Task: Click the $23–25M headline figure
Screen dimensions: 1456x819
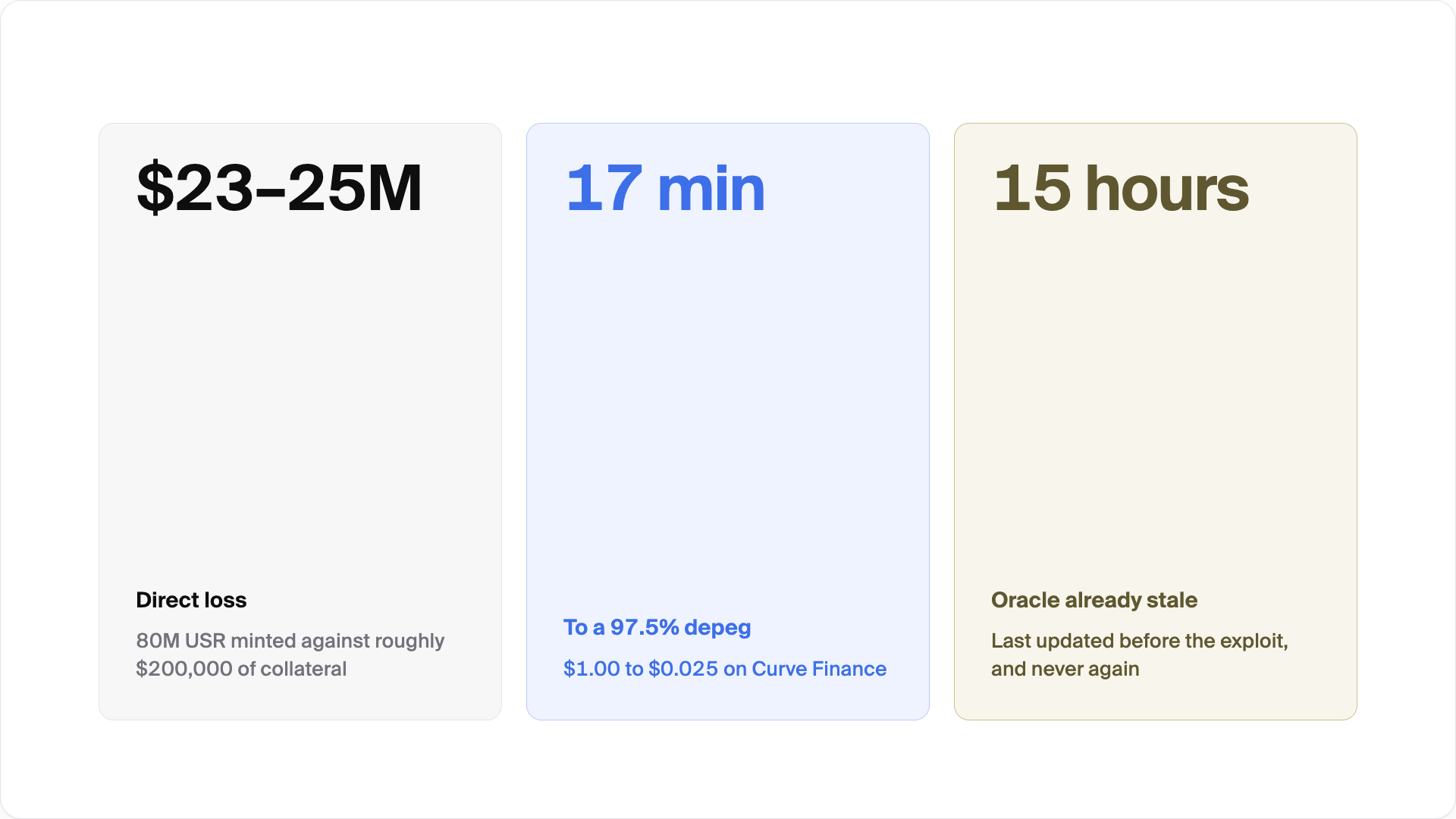Action: (x=279, y=187)
